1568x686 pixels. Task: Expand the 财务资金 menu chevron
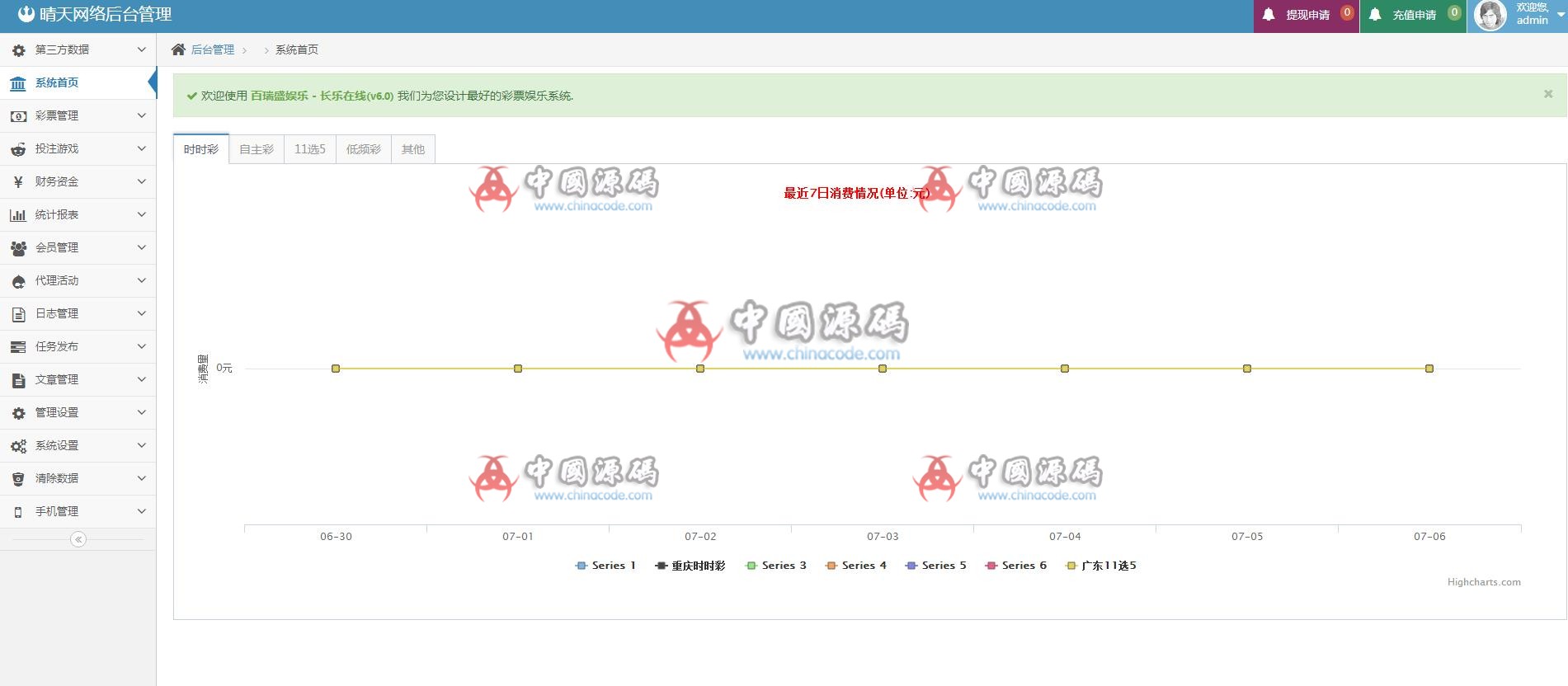[141, 181]
